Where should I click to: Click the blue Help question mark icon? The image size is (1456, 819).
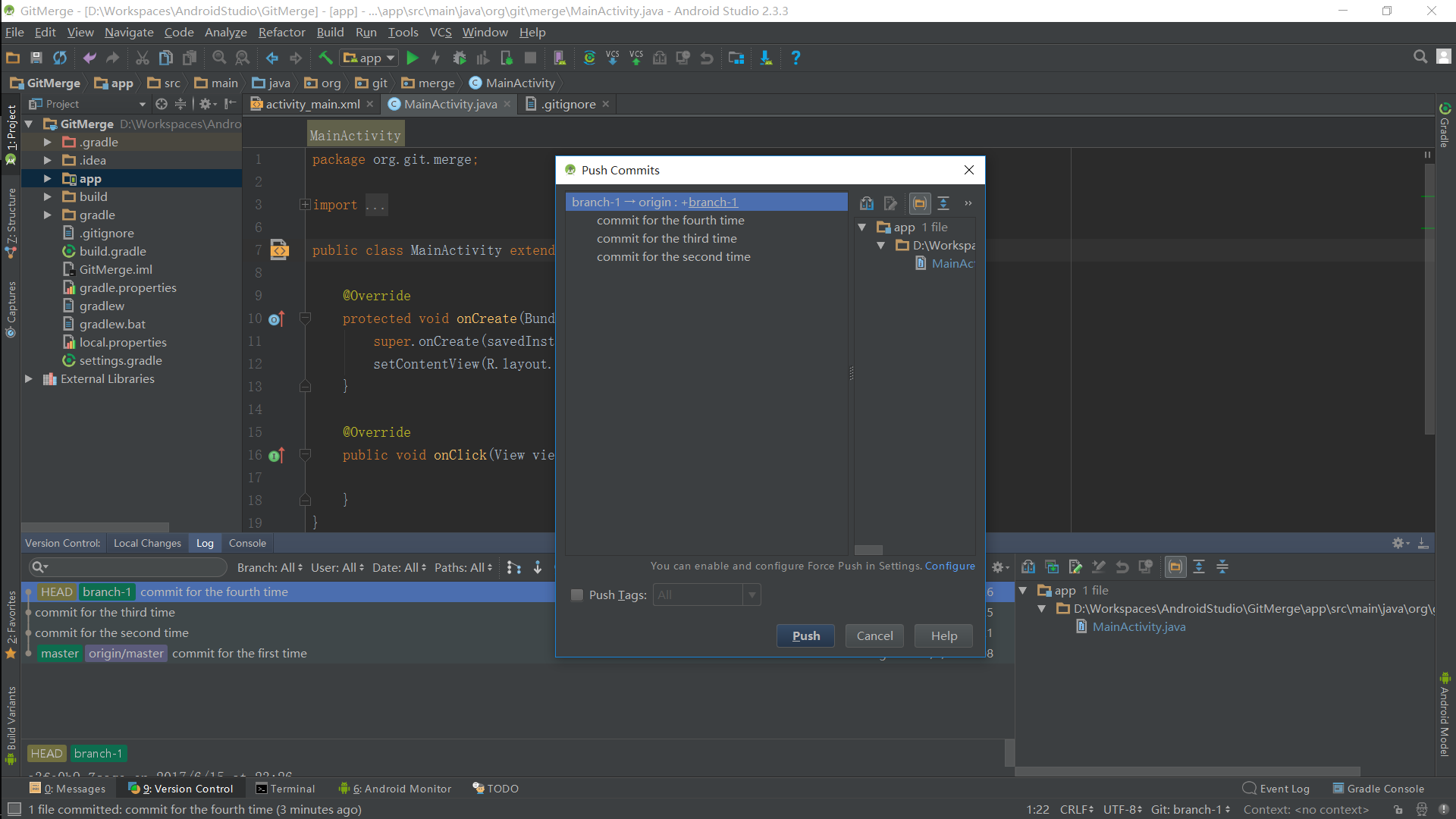795,58
